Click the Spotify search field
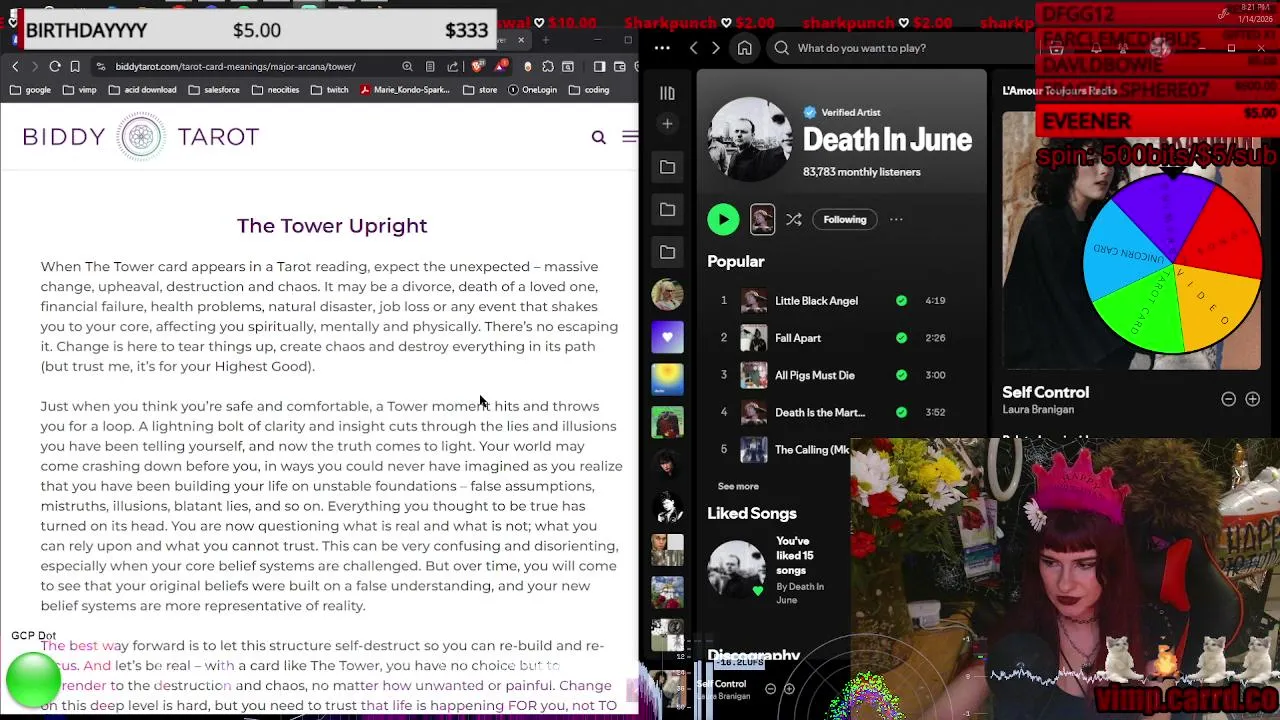The image size is (1280, 720). point(900,48)
